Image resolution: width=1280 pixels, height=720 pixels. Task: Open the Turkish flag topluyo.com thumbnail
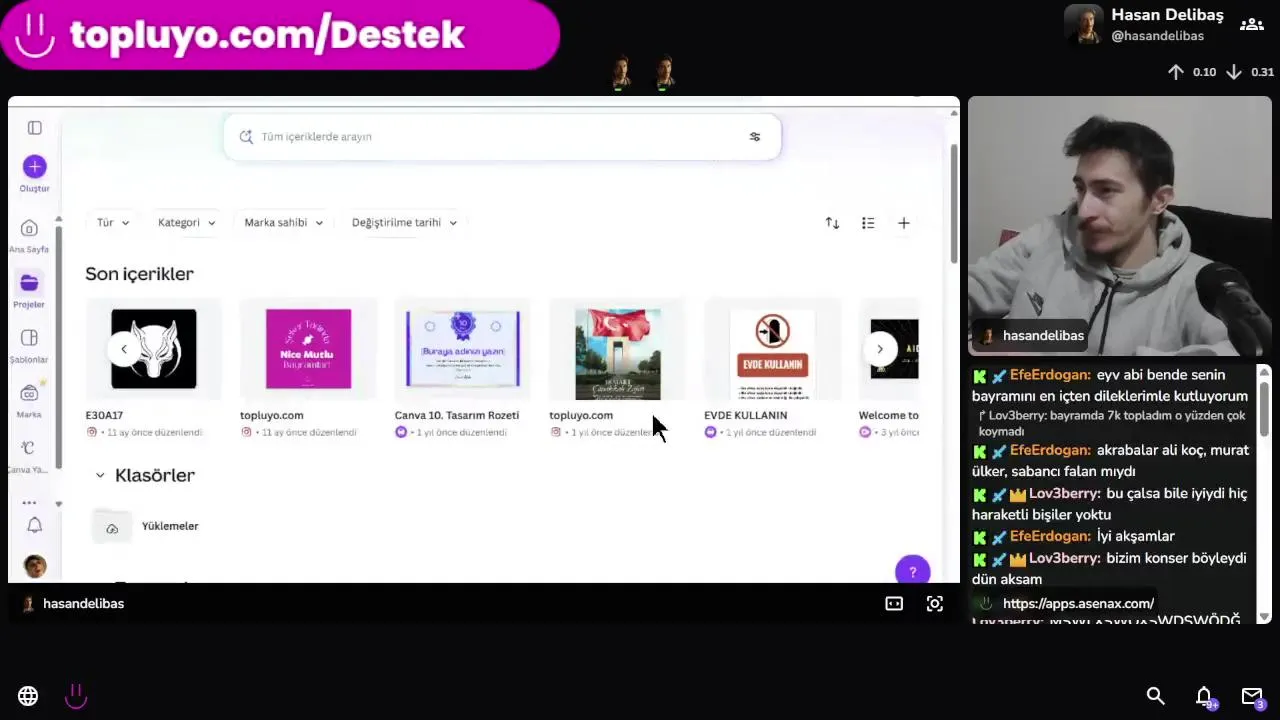click(618, 349)
